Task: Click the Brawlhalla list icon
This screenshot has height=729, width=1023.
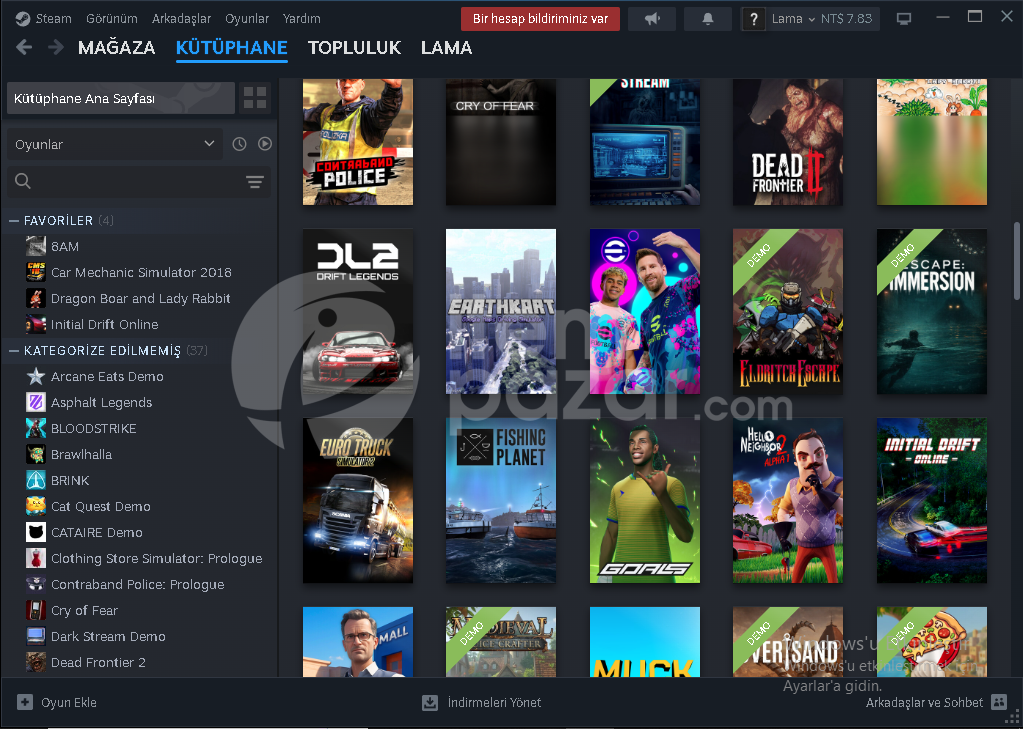Action: (x=36, y=454)
